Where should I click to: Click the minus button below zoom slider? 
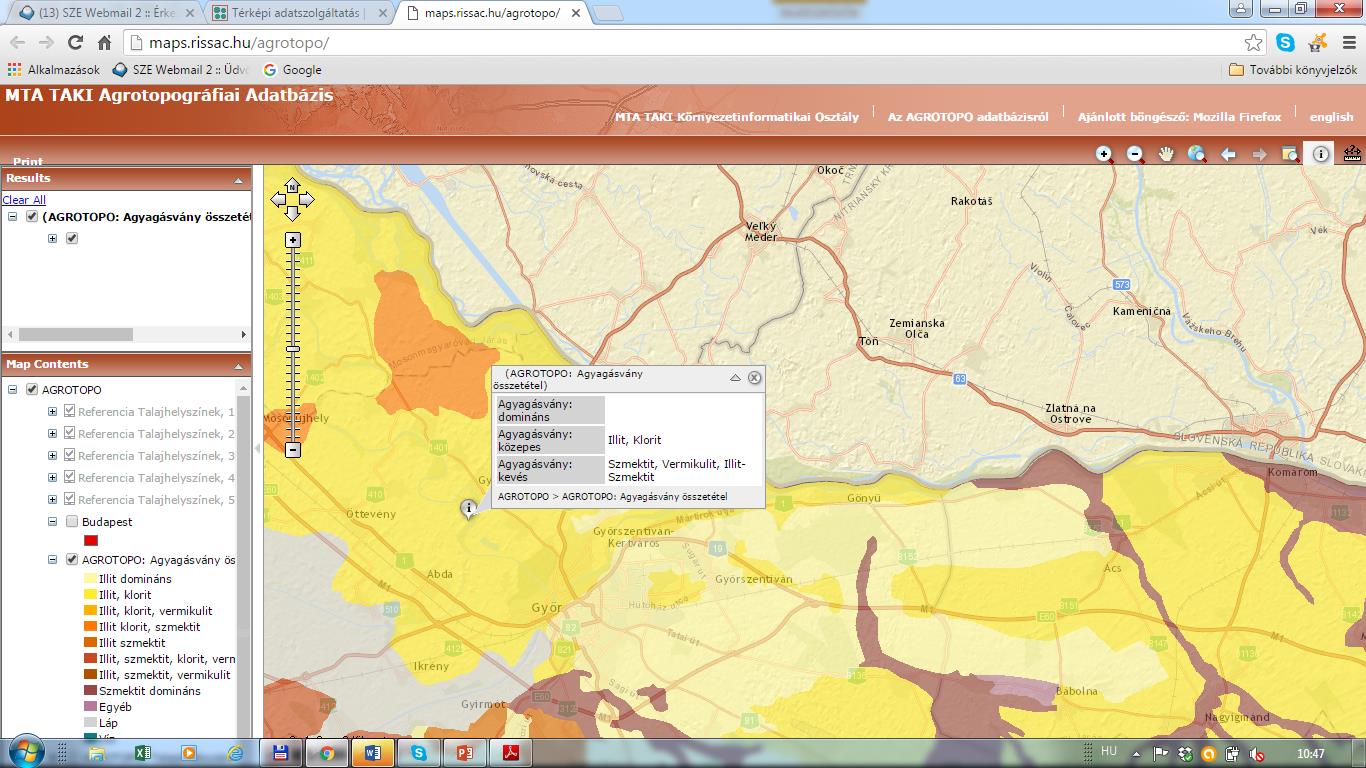click(293, 450)
